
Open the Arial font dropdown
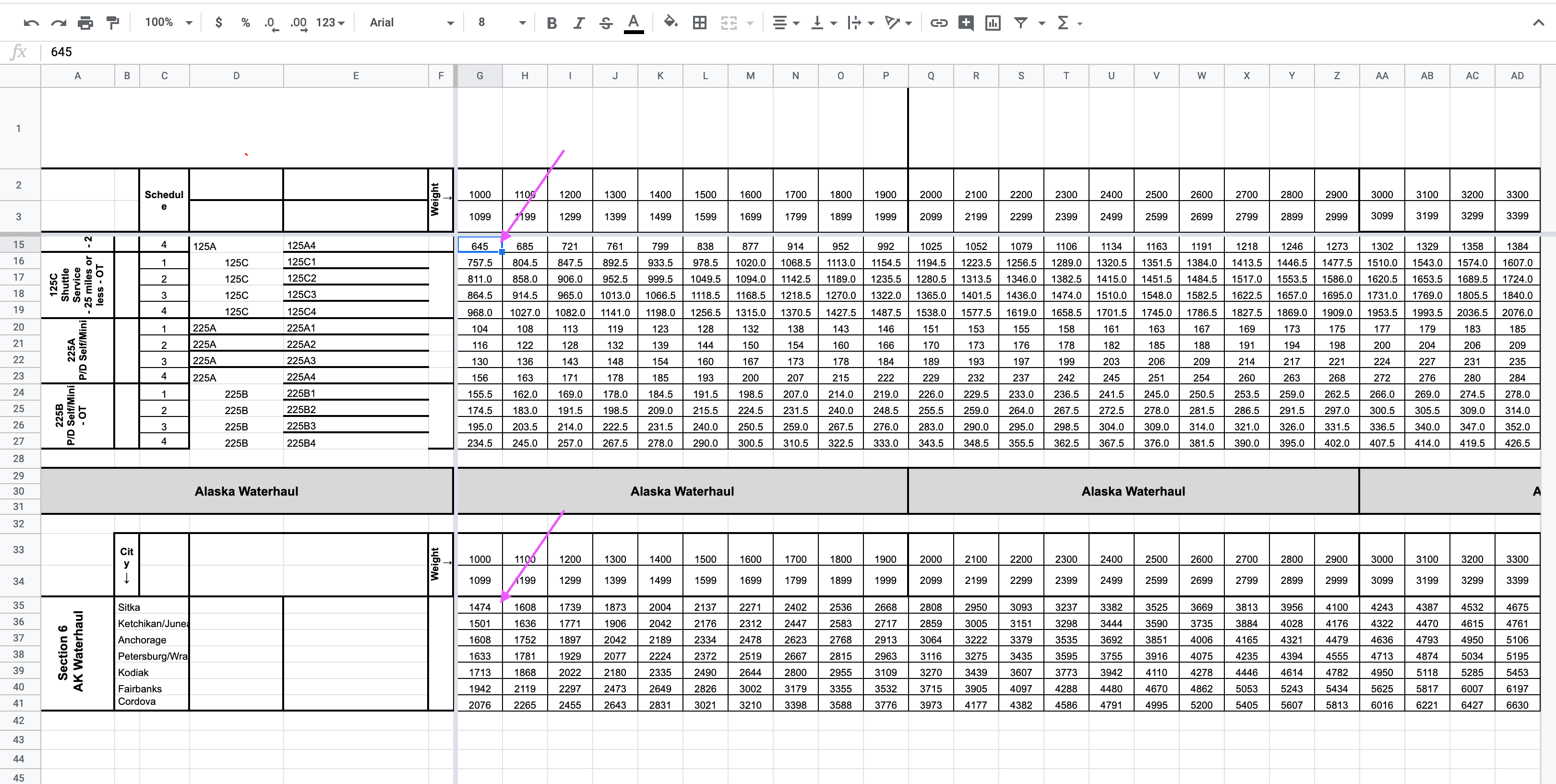click(x=410, y=23)
